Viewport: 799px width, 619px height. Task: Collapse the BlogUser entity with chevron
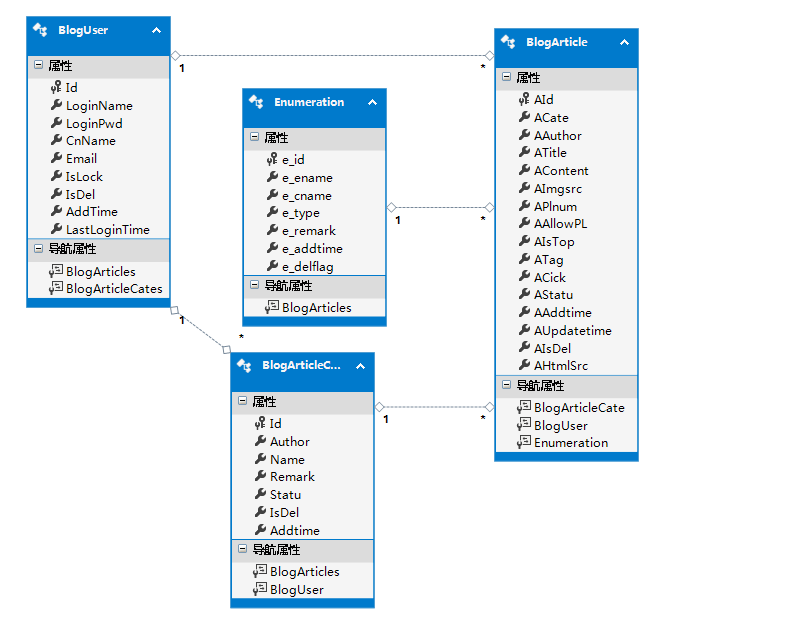point(156,31)
